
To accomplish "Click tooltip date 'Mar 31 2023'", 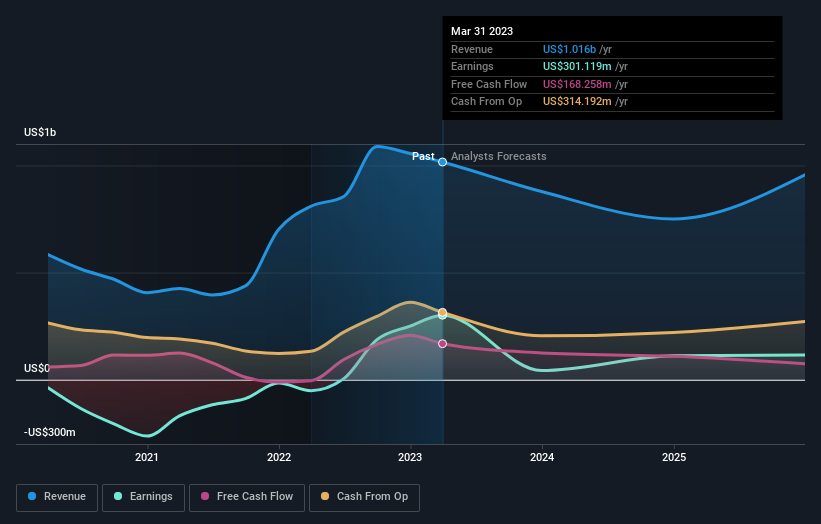I will pyautogui.click(x=482, y=31).
